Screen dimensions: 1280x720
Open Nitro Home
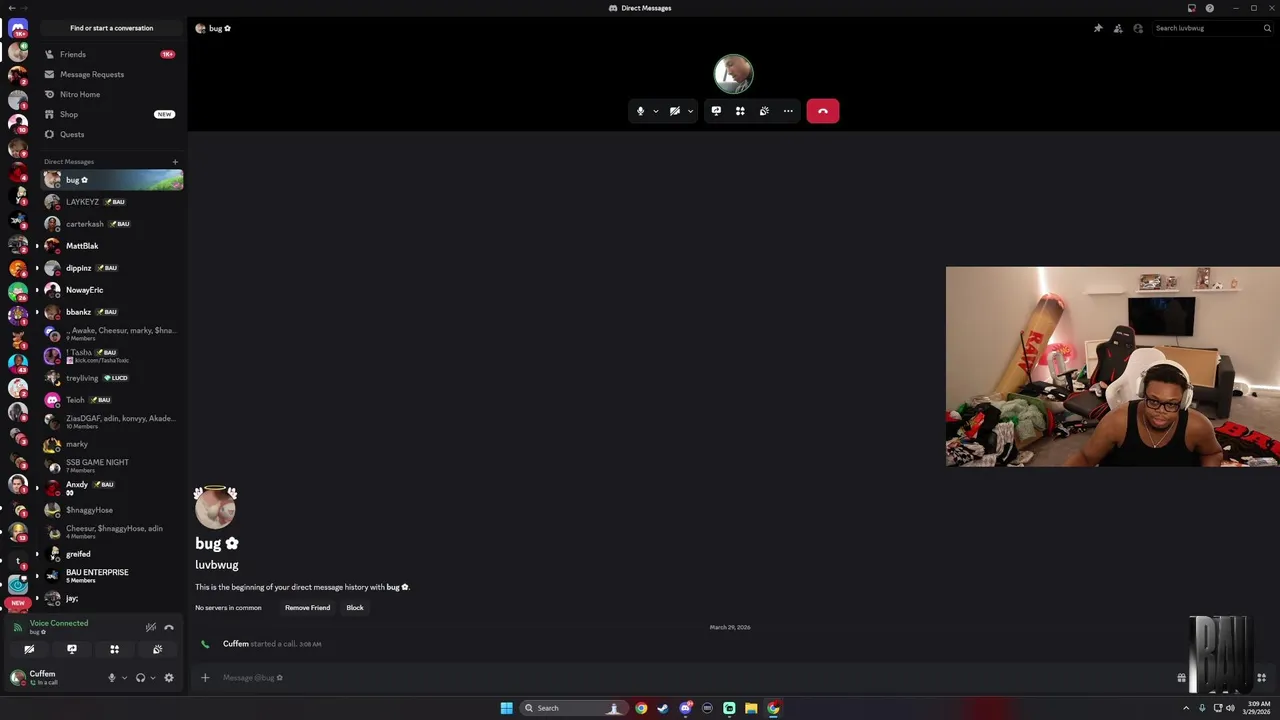(x=111, y=94)
